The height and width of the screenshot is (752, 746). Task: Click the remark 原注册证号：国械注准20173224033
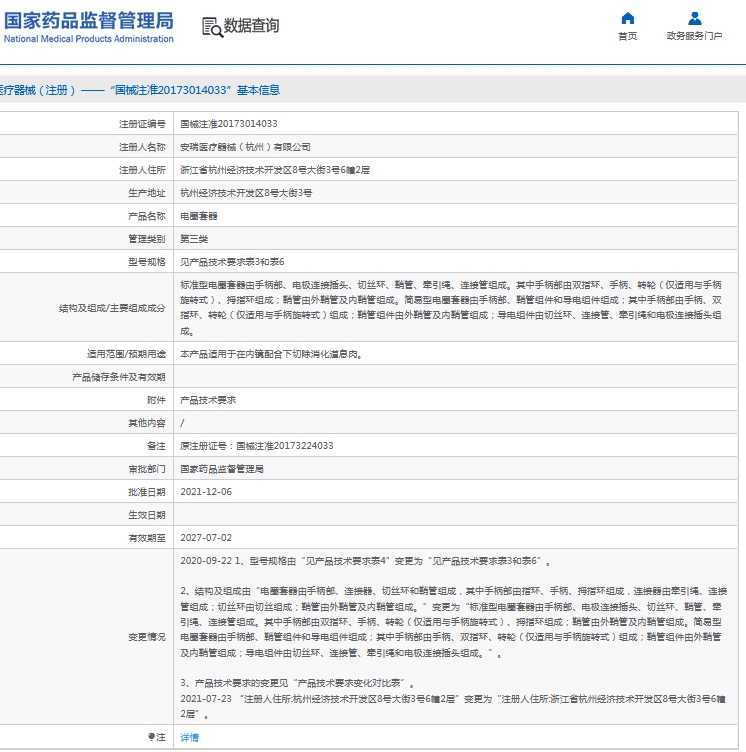[x=257, y=446]
